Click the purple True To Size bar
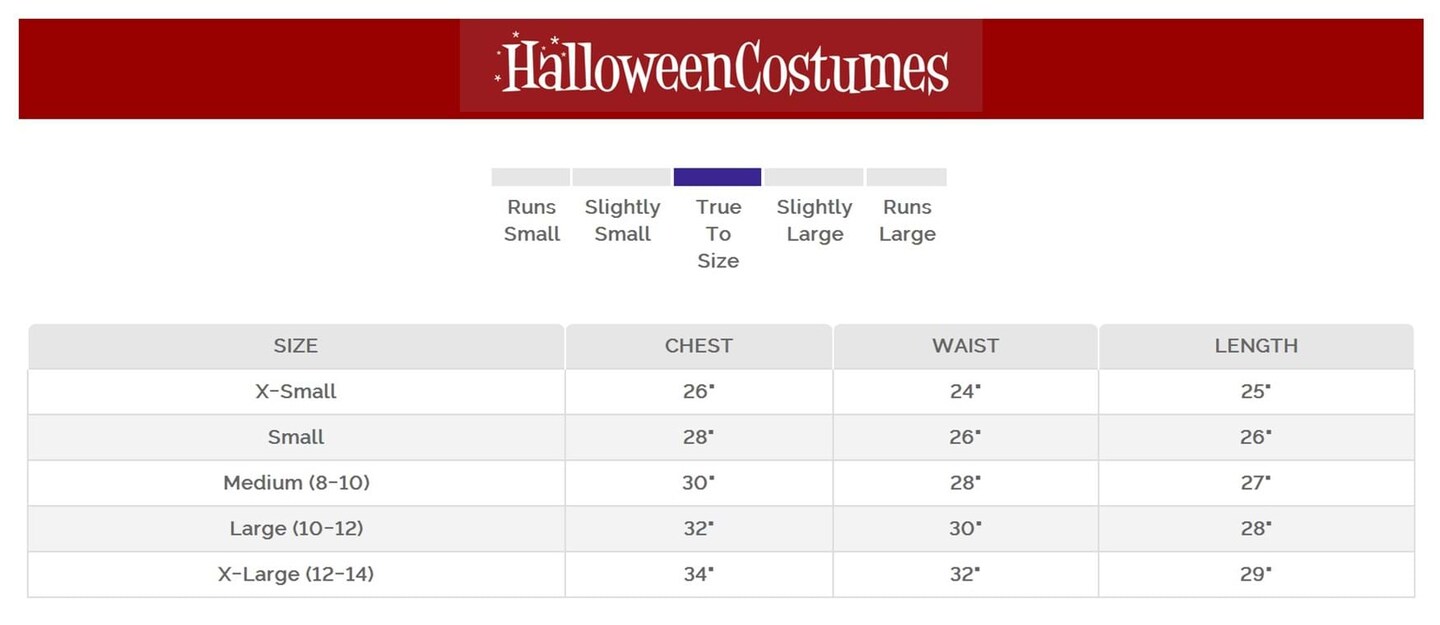Image resolution: width=1440 pixels, height=625 pixels. click(x=717, y=177)
